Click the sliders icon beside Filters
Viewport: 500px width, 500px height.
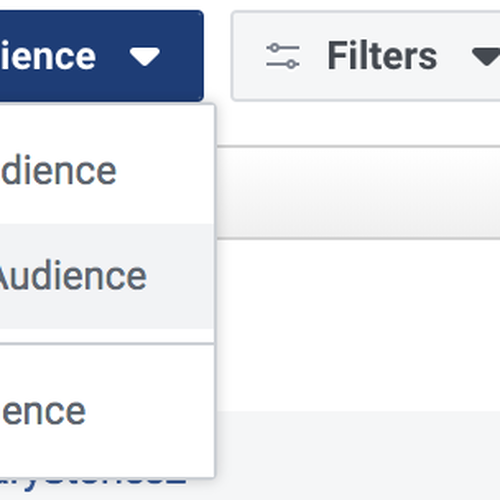point(283,56)
